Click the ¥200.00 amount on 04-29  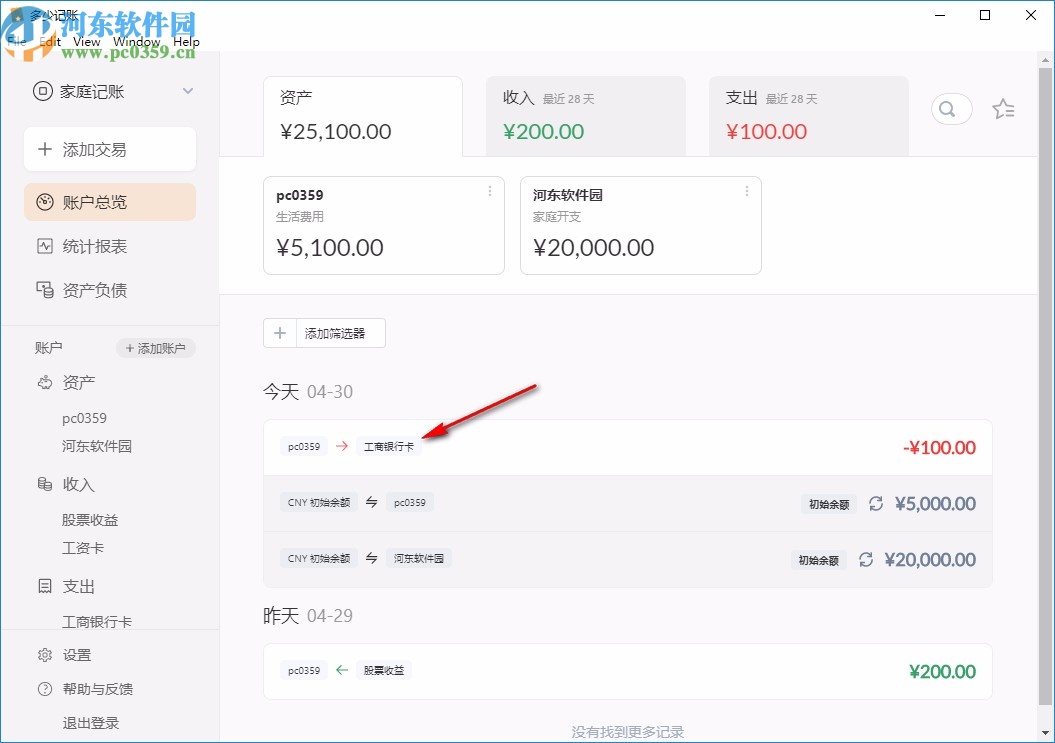(942, 671)
